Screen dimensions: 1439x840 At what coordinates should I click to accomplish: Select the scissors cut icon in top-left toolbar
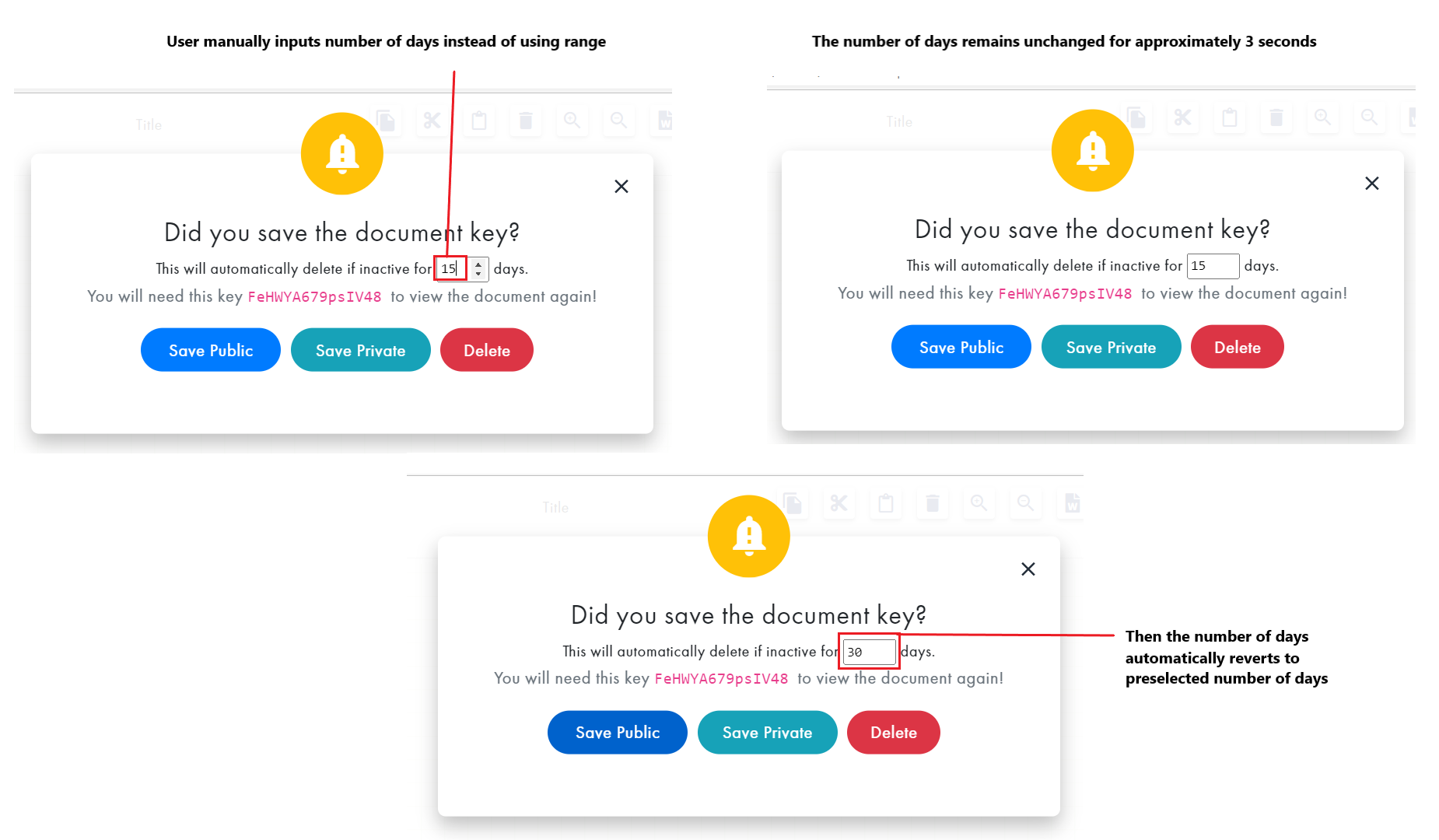(x=432, y=121)
